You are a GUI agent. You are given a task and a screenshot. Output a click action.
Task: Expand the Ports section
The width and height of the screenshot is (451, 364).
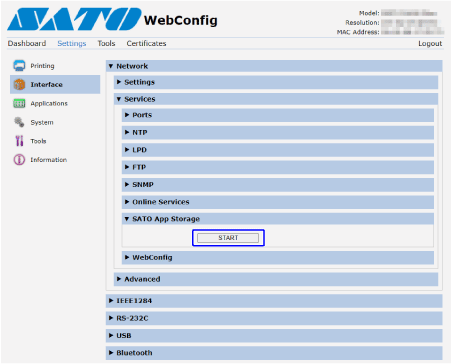tap(278, 115)
